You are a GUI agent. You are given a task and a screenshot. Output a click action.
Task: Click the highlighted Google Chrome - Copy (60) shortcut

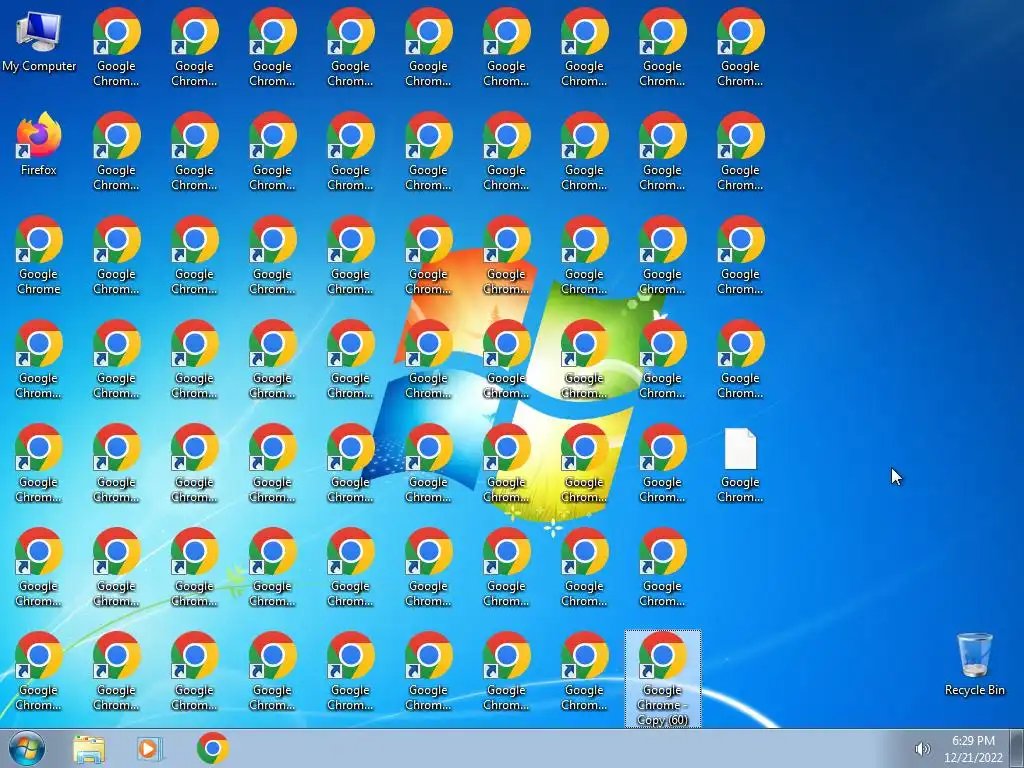tap(662, 678)
